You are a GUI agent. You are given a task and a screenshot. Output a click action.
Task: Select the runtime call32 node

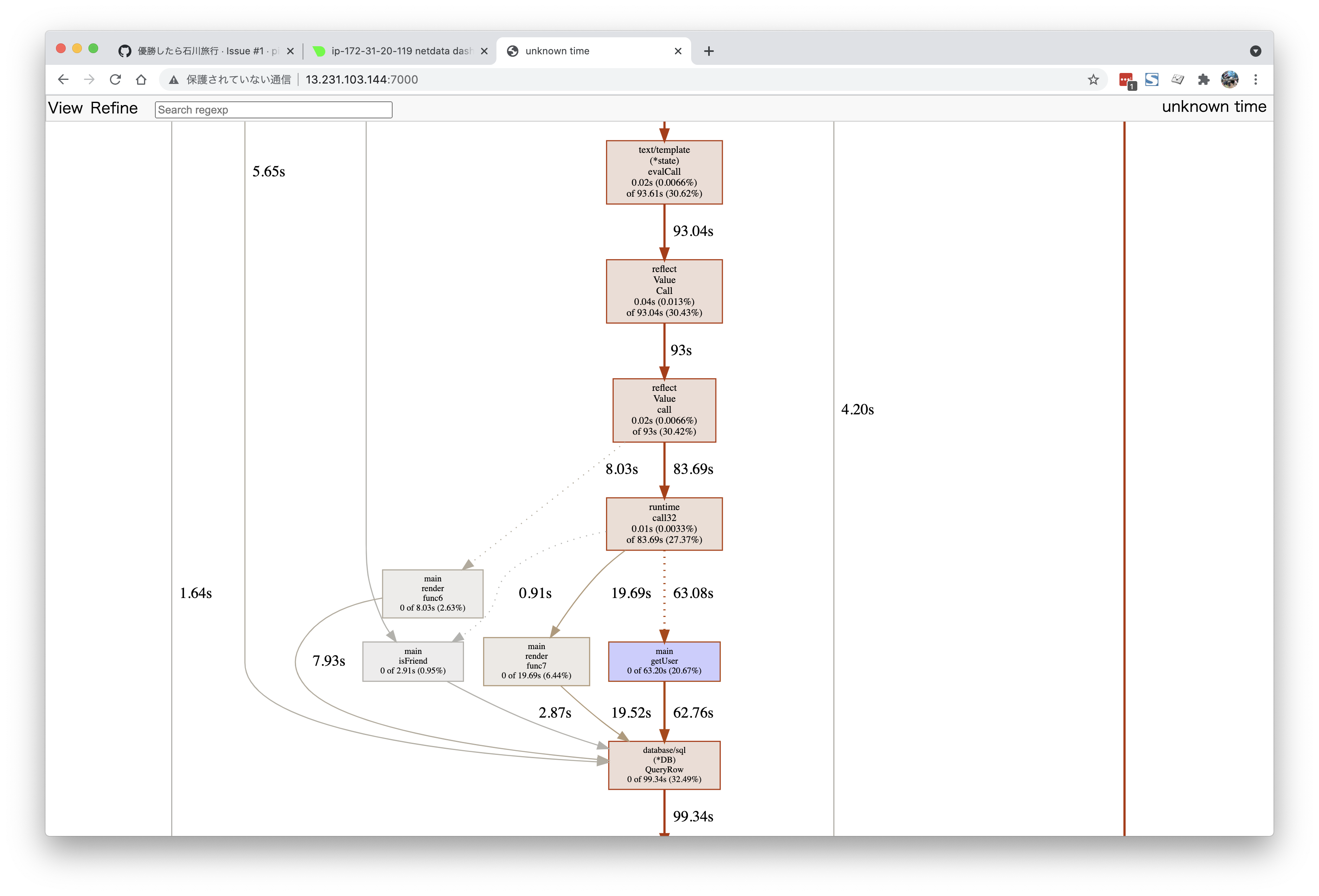664,523
